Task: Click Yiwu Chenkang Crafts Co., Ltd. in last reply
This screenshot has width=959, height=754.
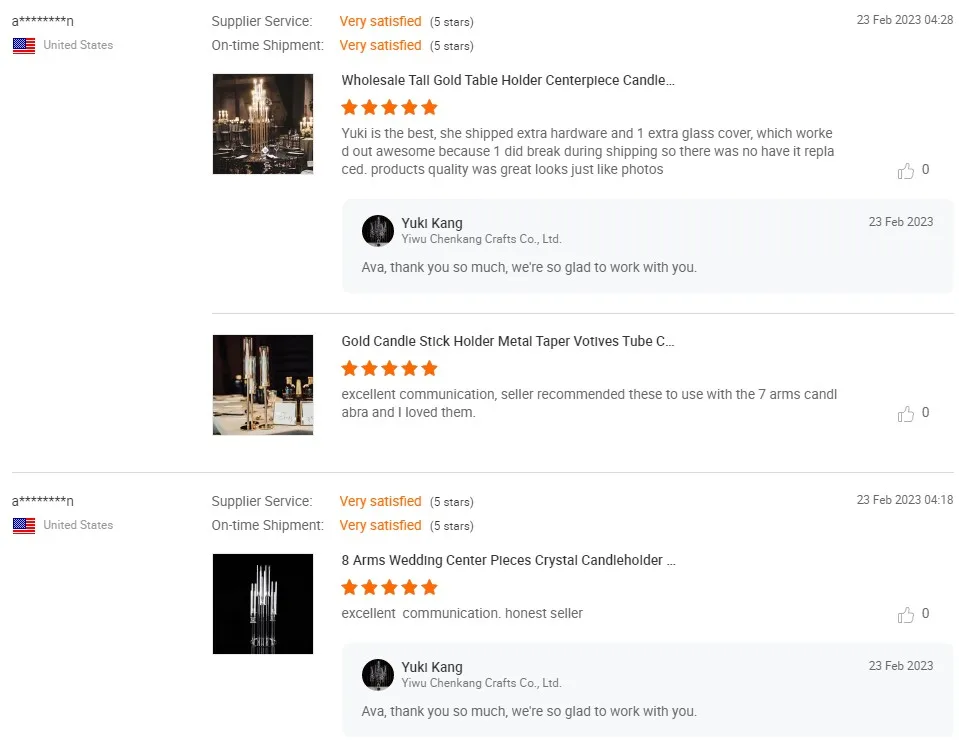Action: (481, 683)
